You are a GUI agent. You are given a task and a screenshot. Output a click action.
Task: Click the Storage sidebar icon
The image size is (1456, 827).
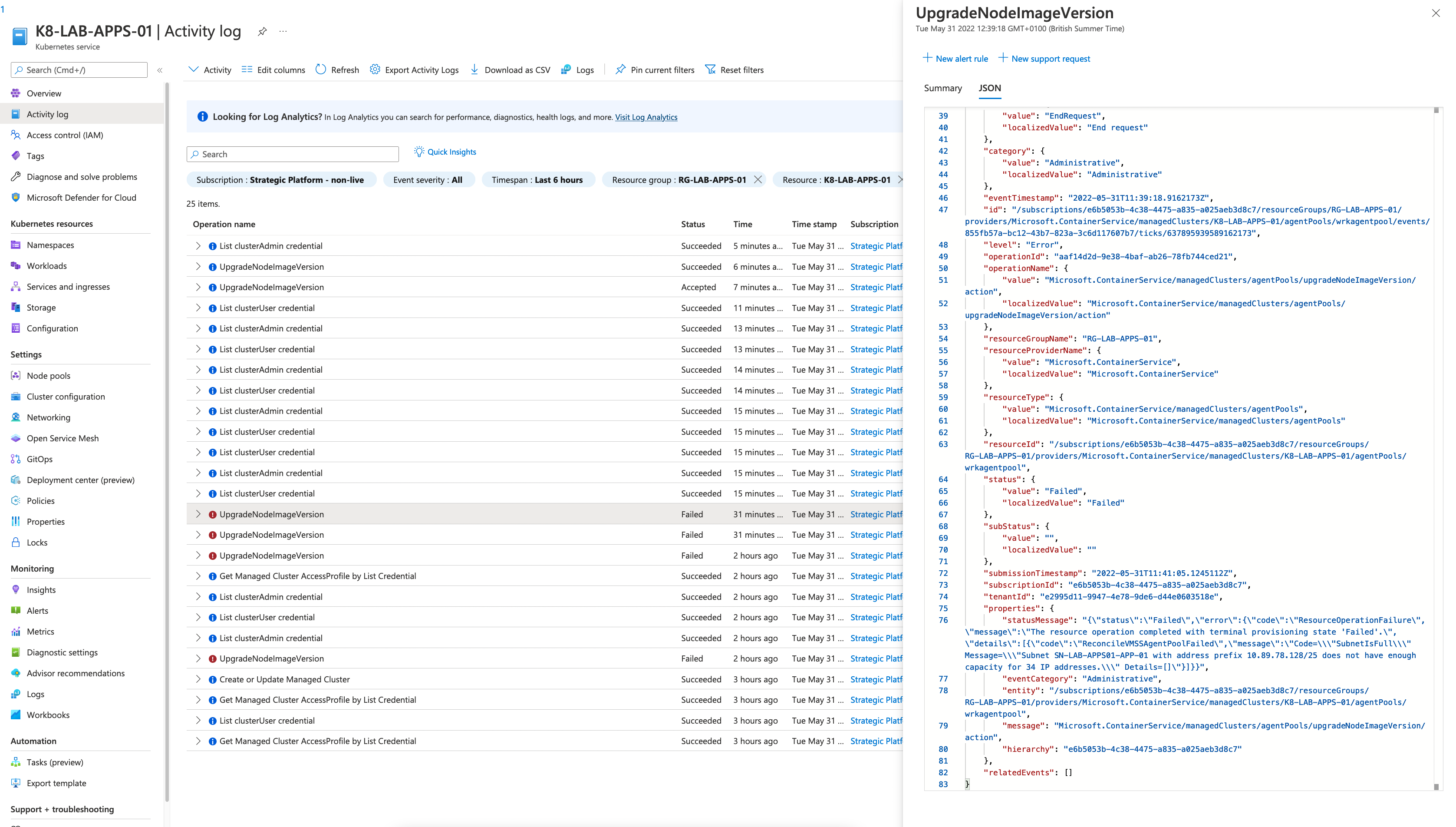[x=16, y=307]
